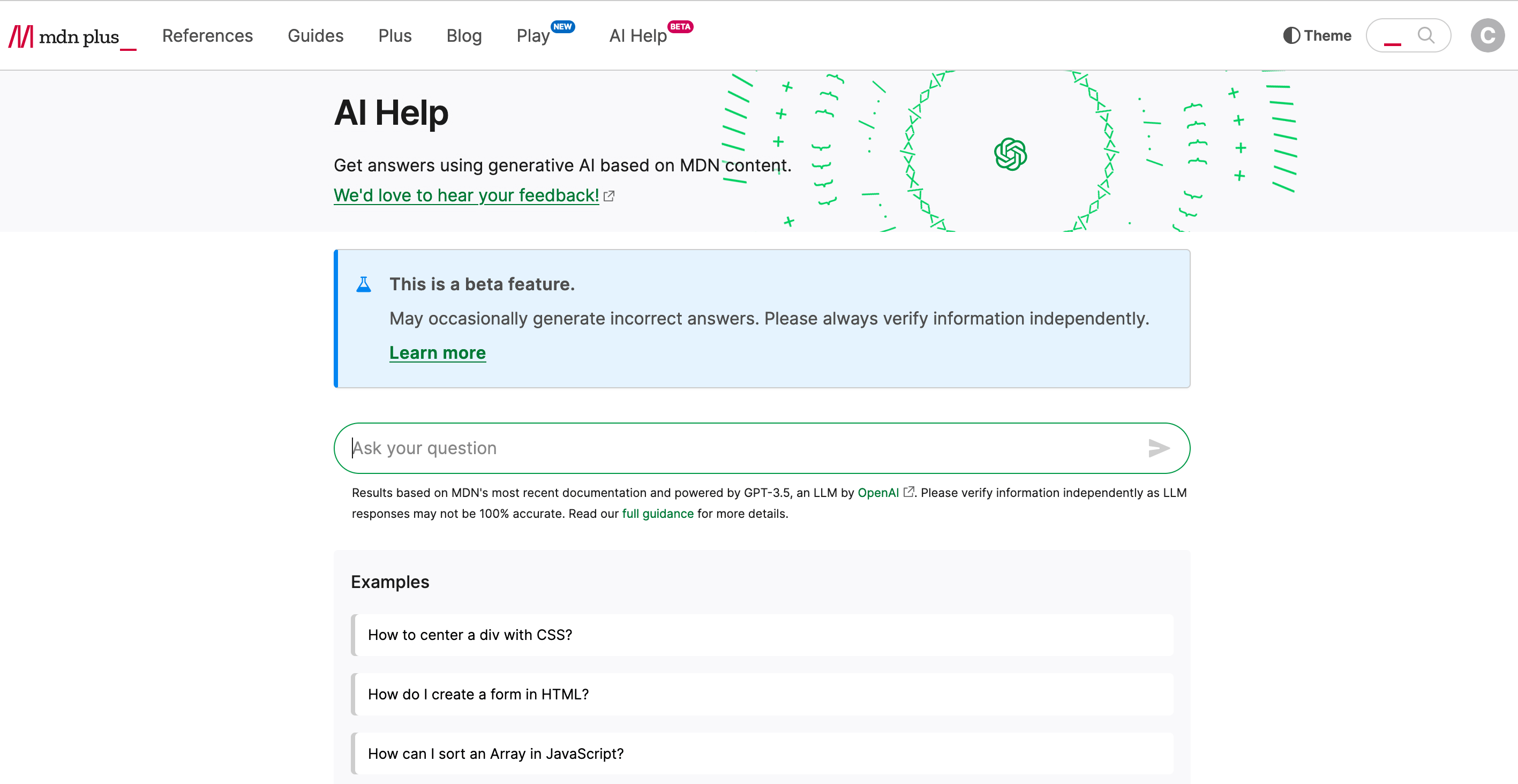Image resolution: width=1518 pixels, height=784 pixels.
Task: Click Learn more in beta notice
Action: (437, 352)
